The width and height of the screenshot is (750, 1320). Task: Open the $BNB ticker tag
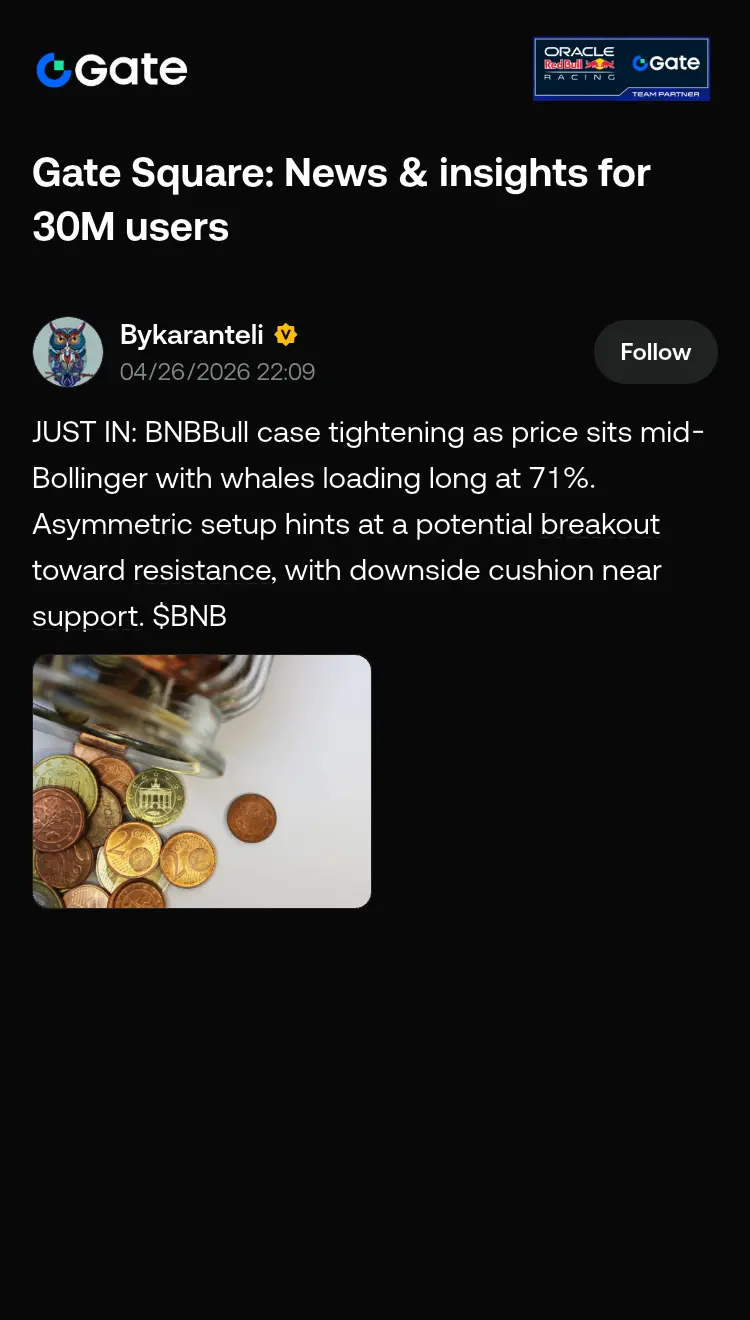pyautogui.click(x=190, y=616)
